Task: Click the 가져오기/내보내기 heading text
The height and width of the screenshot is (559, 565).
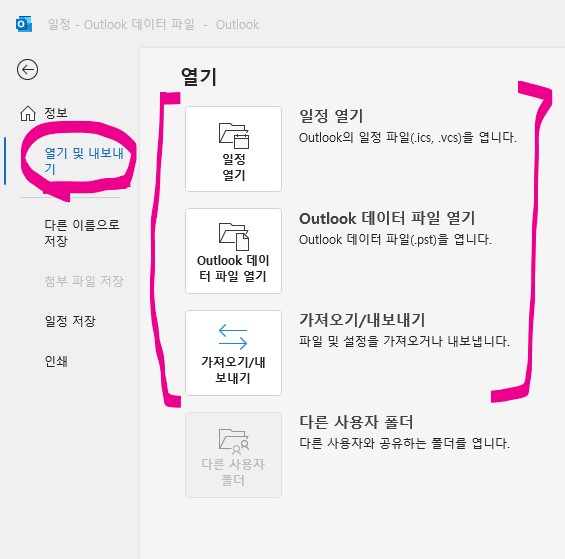Action: pyautogui.click(x=362, y=320)
